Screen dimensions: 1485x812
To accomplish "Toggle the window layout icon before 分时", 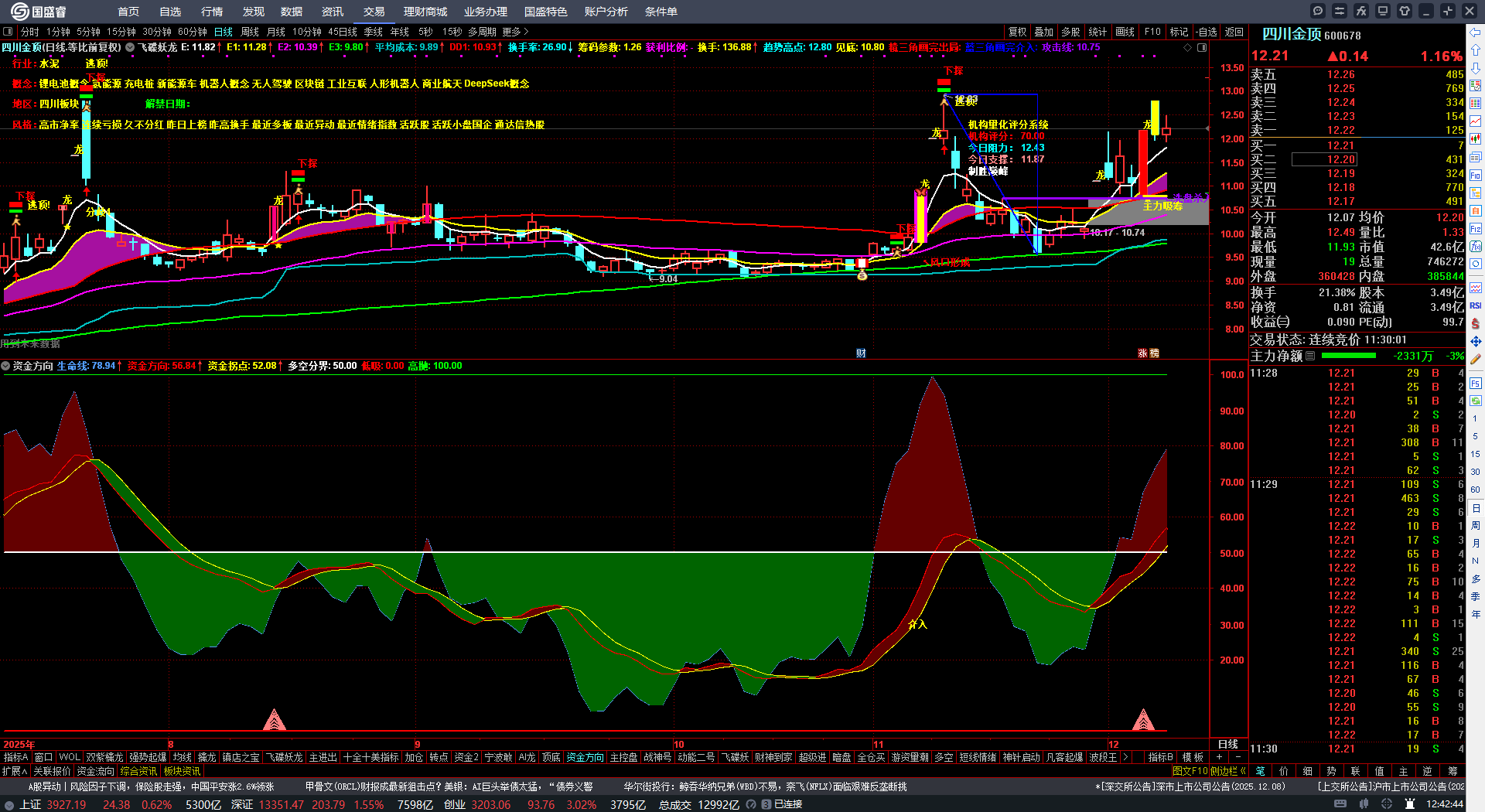I will (8, 32).
